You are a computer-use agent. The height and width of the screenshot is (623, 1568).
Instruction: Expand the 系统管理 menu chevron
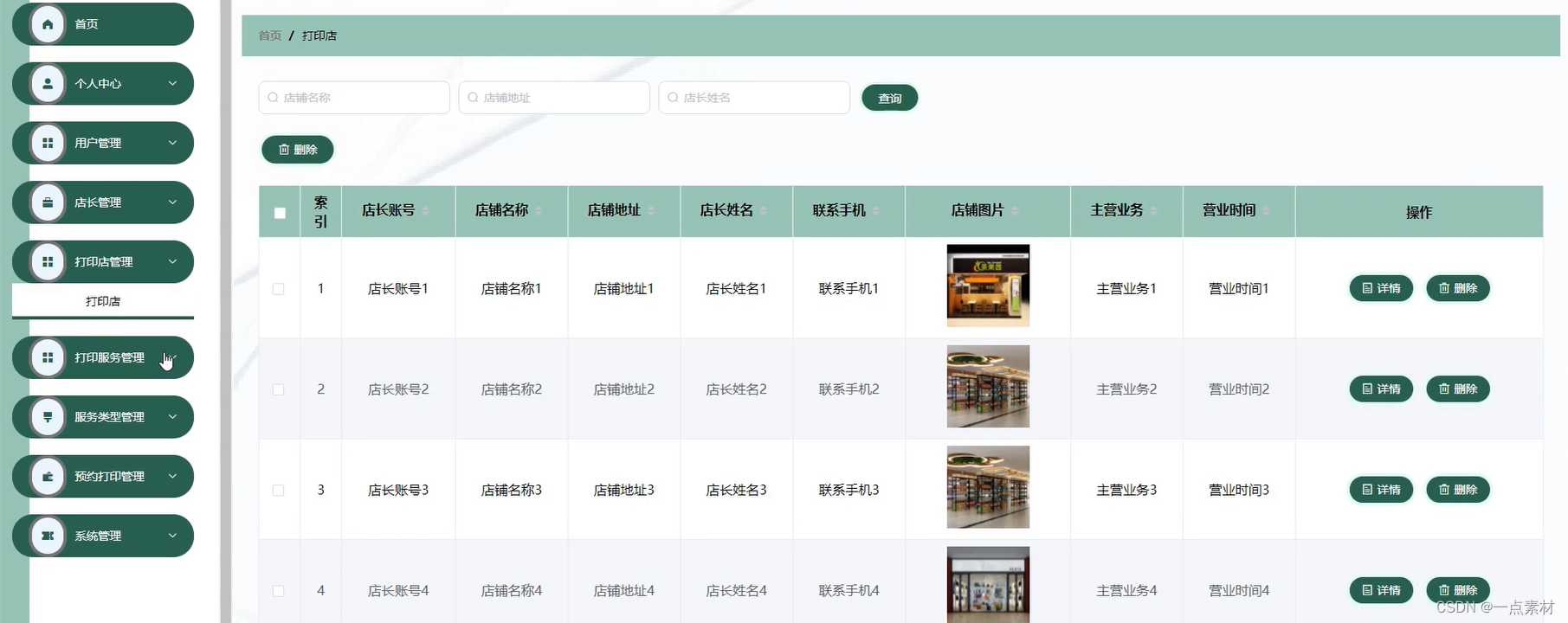172,536
